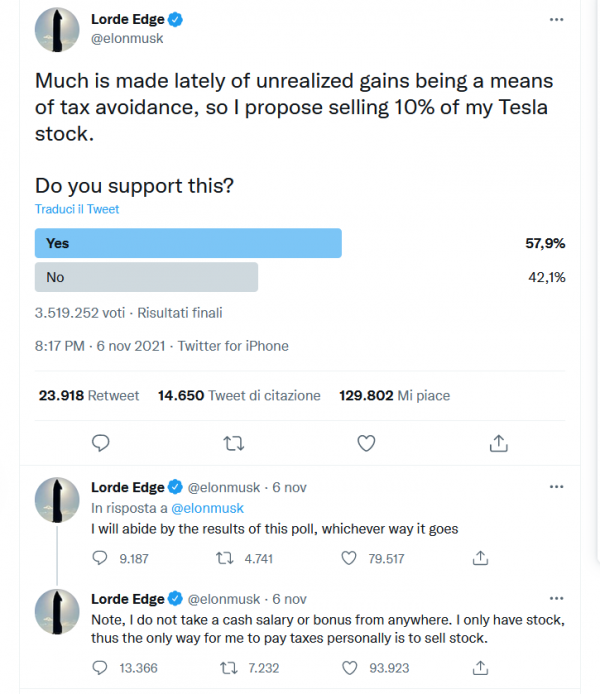600x694 pixels.
Task: Share the 'cash salary' reply tweet
Action: (x=480, y=667)
